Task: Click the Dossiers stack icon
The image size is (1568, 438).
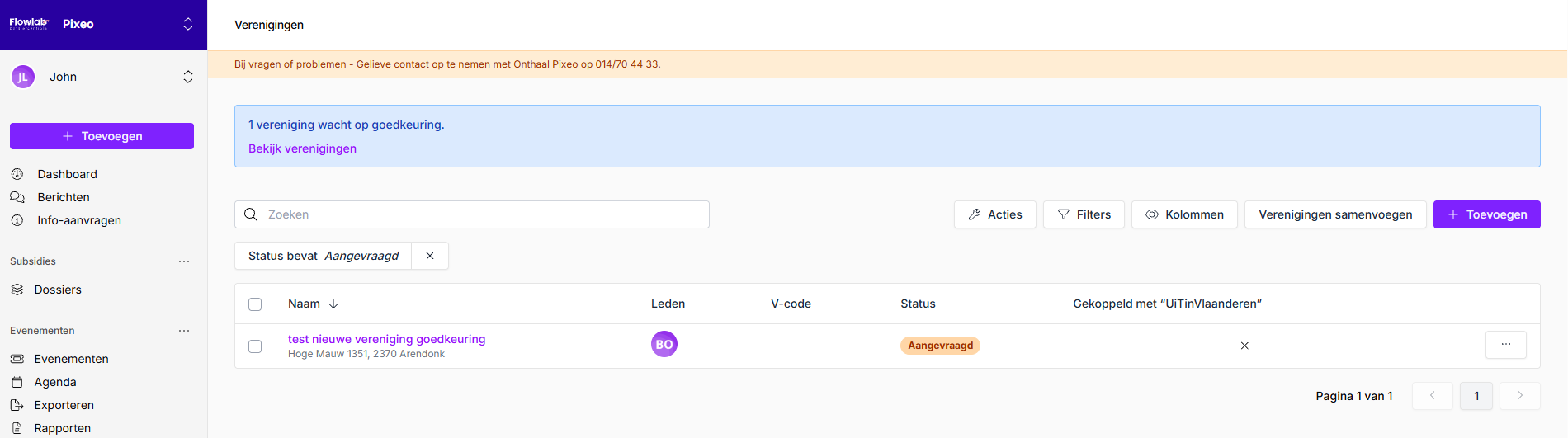Action: click(17, 290)
